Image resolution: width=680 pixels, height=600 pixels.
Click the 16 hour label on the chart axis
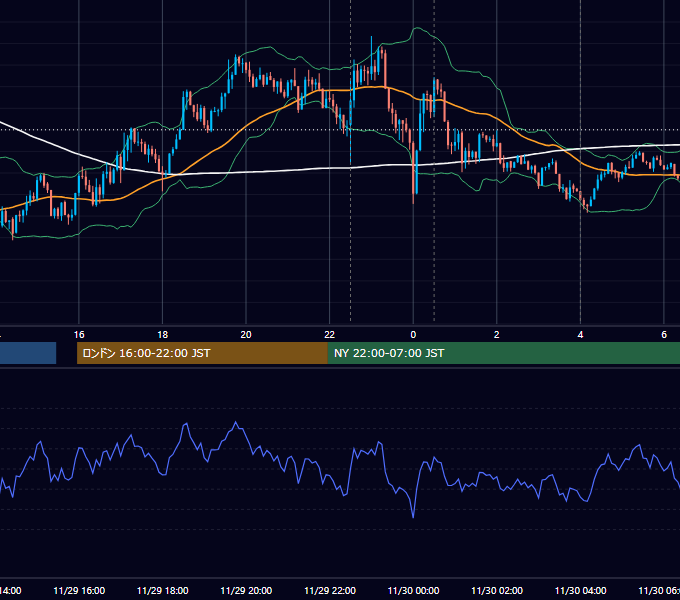79,335
